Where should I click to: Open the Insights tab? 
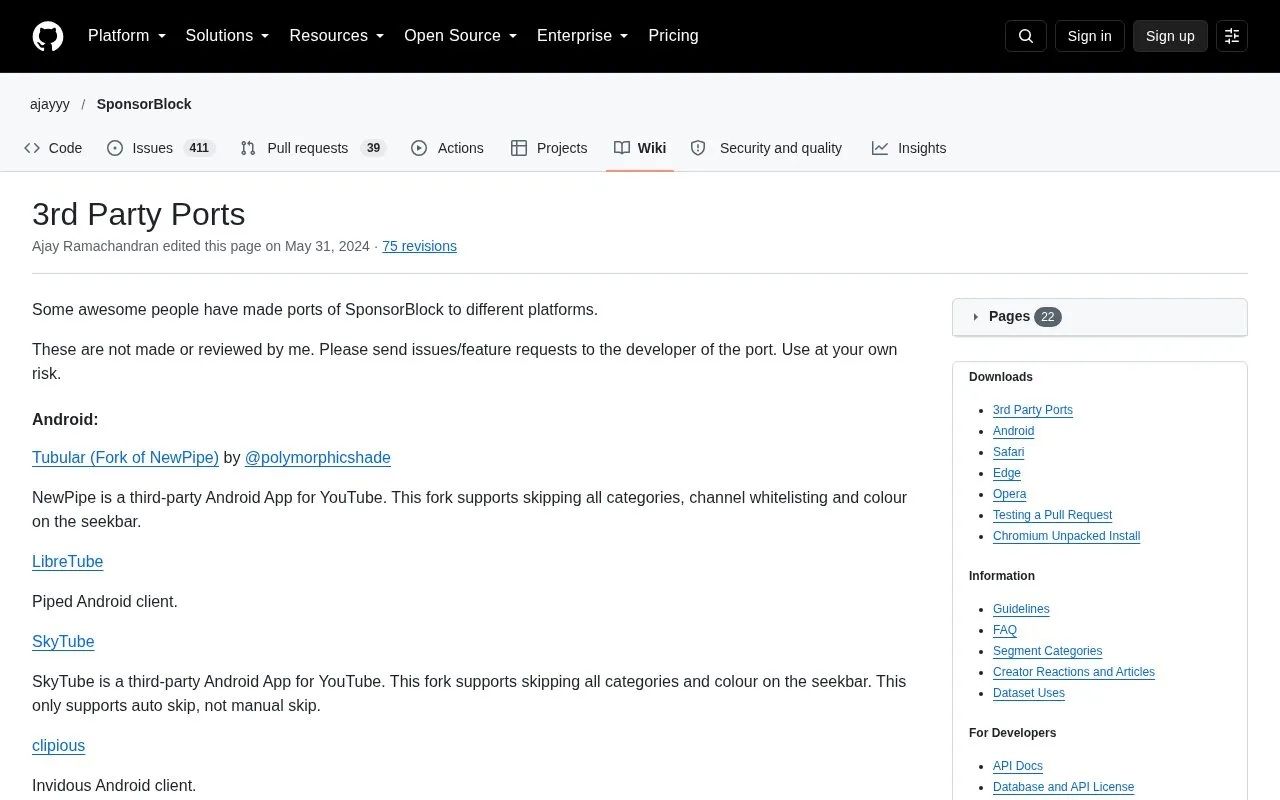click(909, 148)
